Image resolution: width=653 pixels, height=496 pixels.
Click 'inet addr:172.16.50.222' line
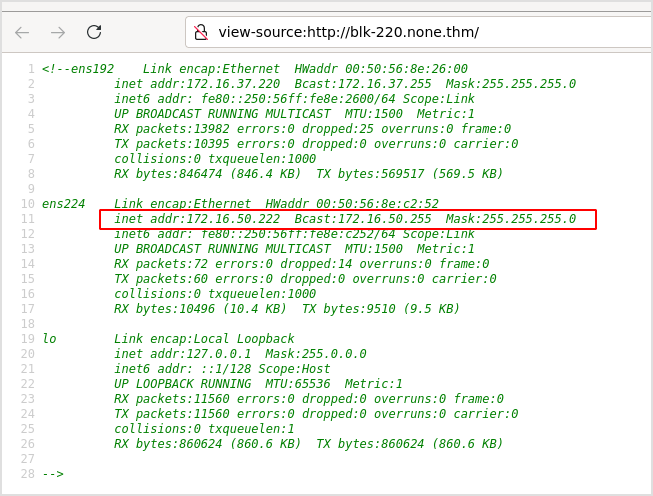[x=345, y=219]
